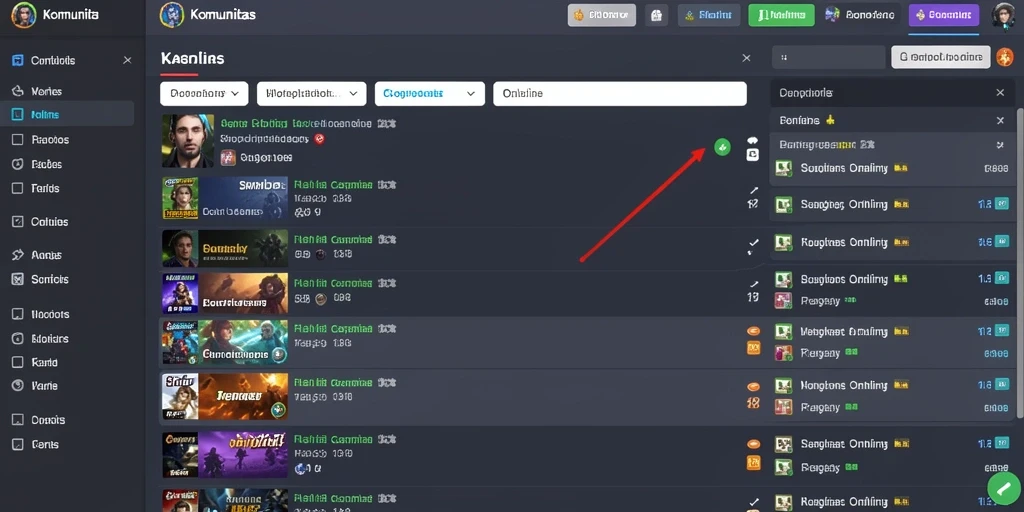Image resolution: width=1024 pixels, height=512 pixels.
Task: Click the right panel vertical scrollbar
Action: pos(1020,261)
